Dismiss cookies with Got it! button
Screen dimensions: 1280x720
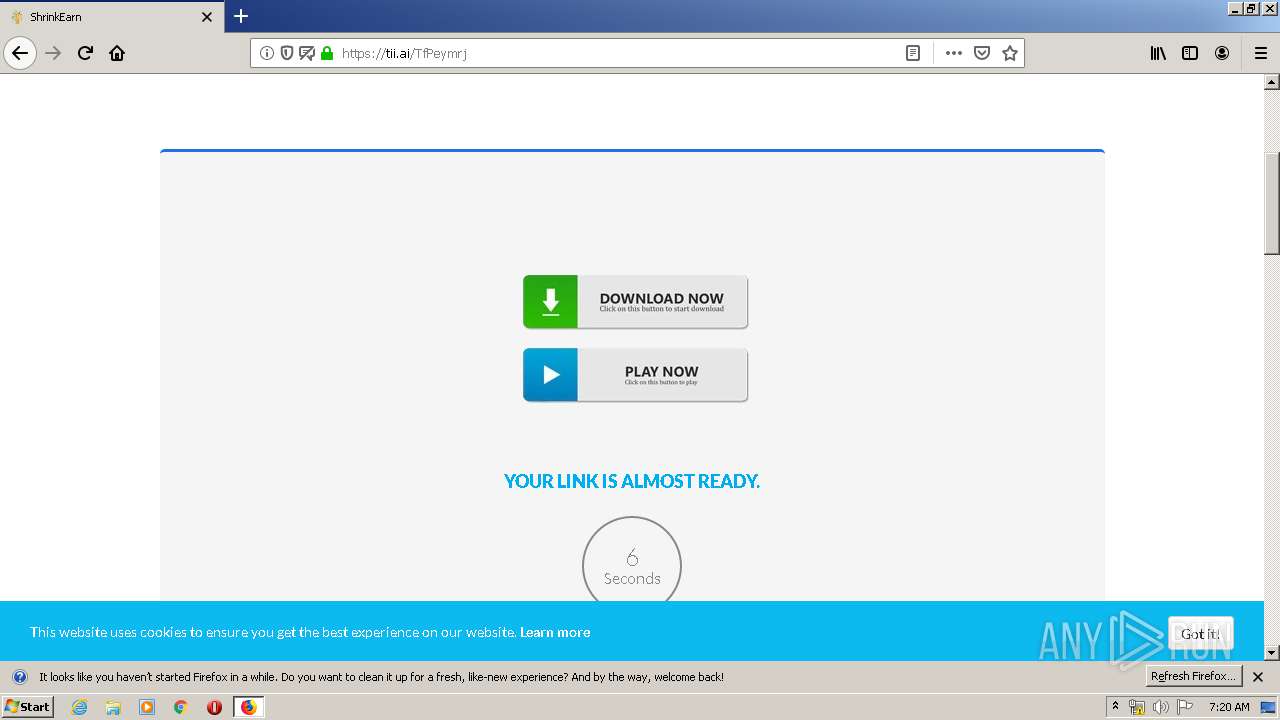(1200, 633)
